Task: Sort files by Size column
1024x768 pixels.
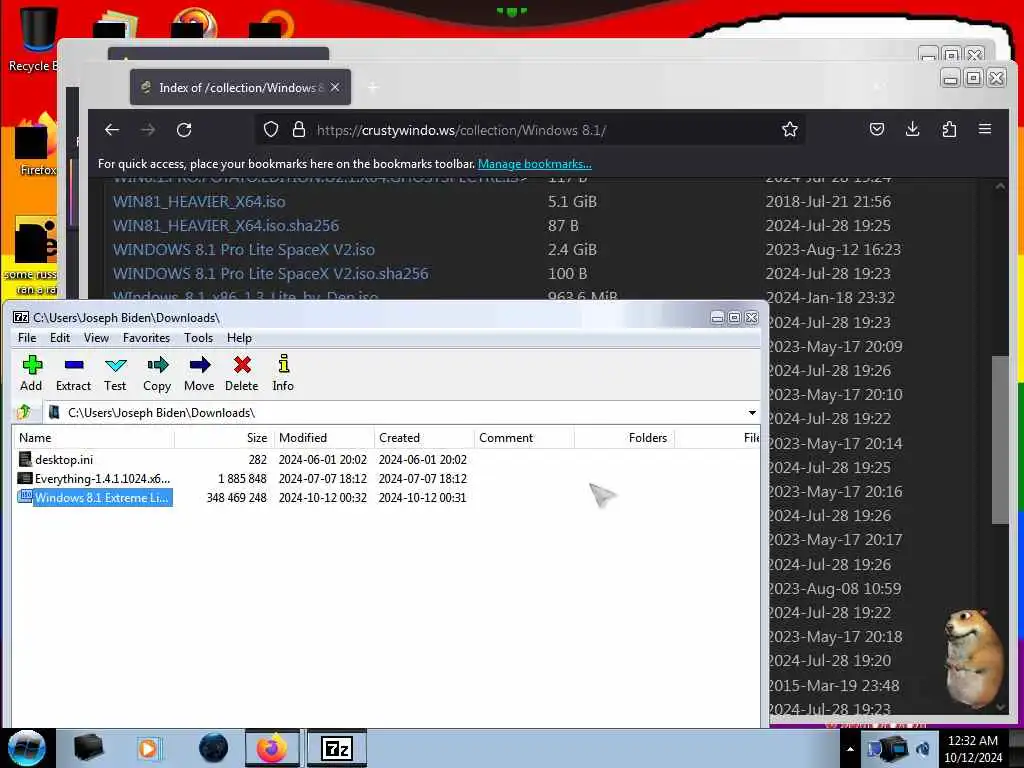Action: click(223, 438)
